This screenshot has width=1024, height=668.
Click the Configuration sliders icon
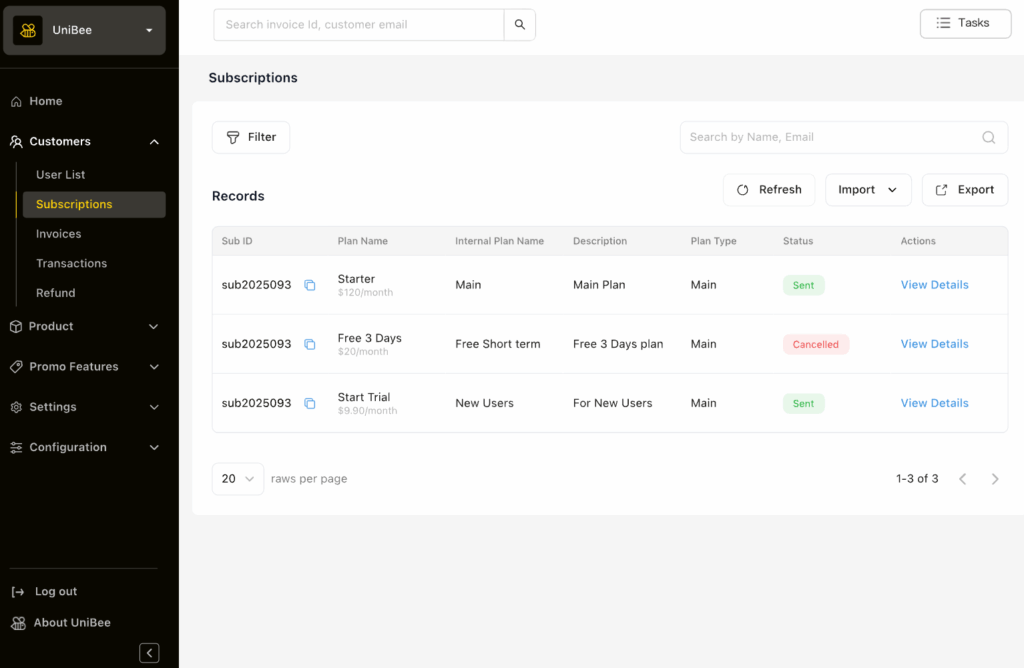(x=15, y=447)
